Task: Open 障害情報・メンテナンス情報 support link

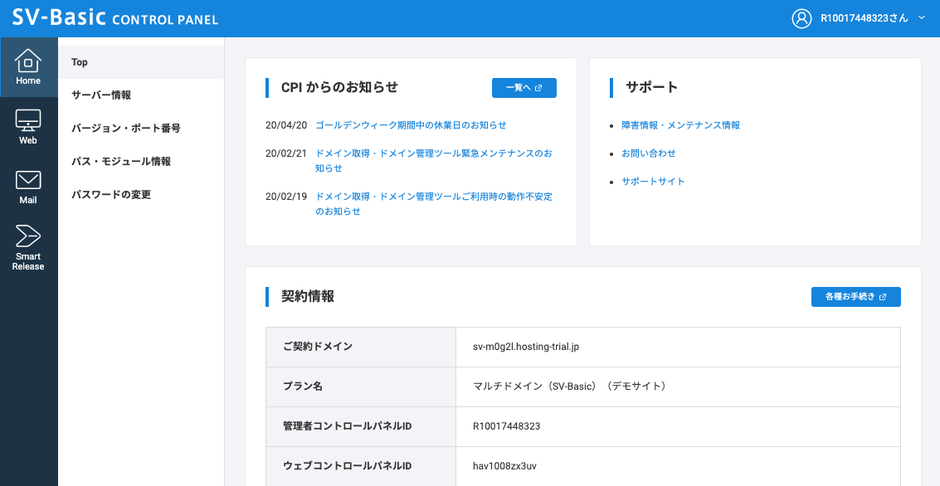Action: coord(680,125)
